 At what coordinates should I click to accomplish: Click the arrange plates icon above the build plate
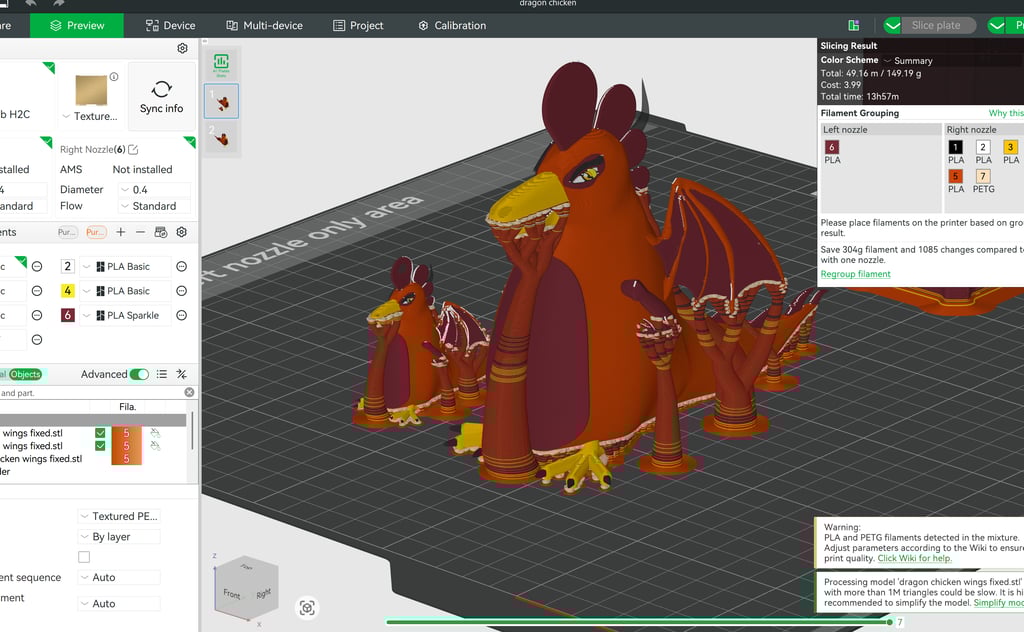(220, 61)
